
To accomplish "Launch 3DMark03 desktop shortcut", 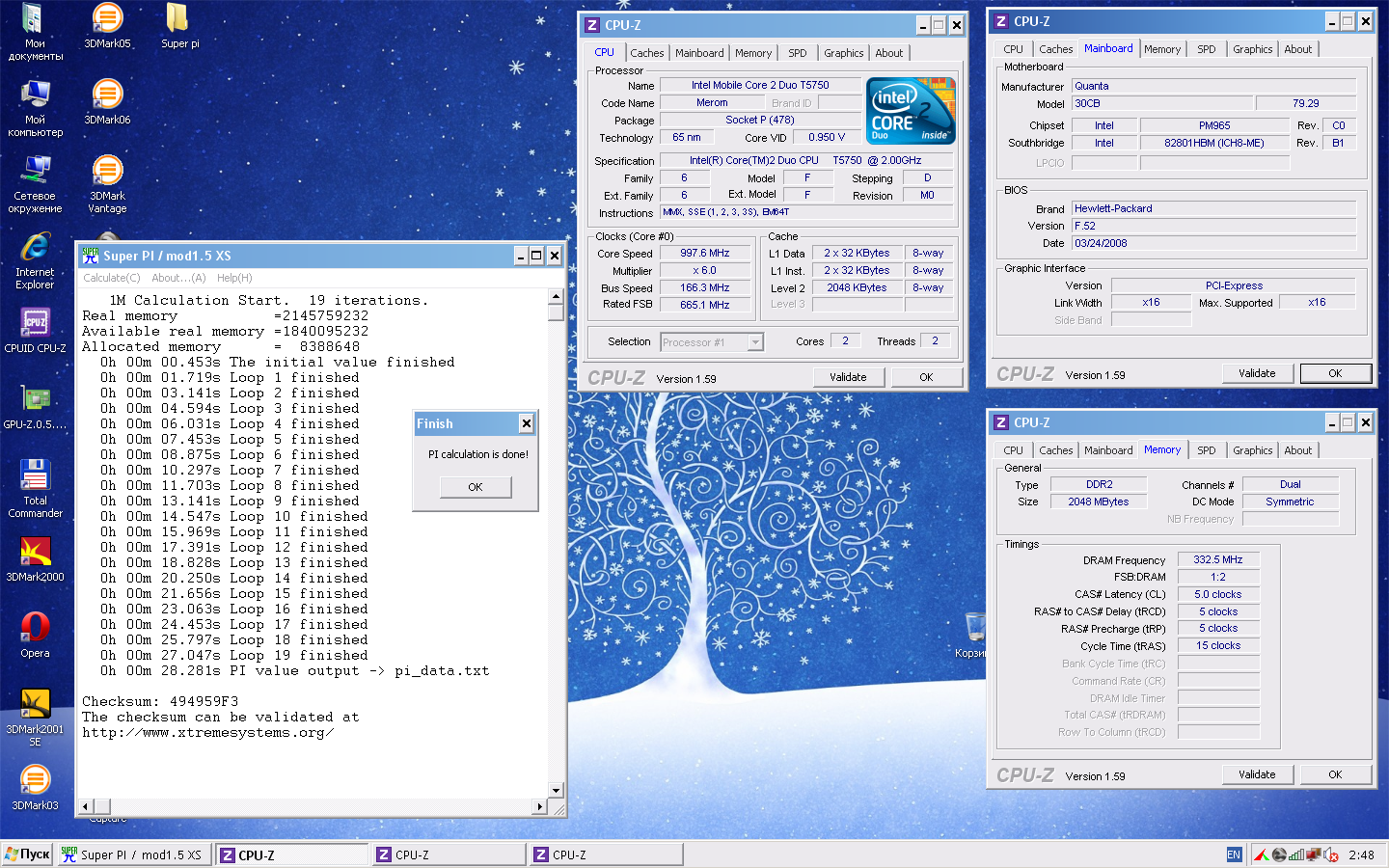I will tap(35, 788).
